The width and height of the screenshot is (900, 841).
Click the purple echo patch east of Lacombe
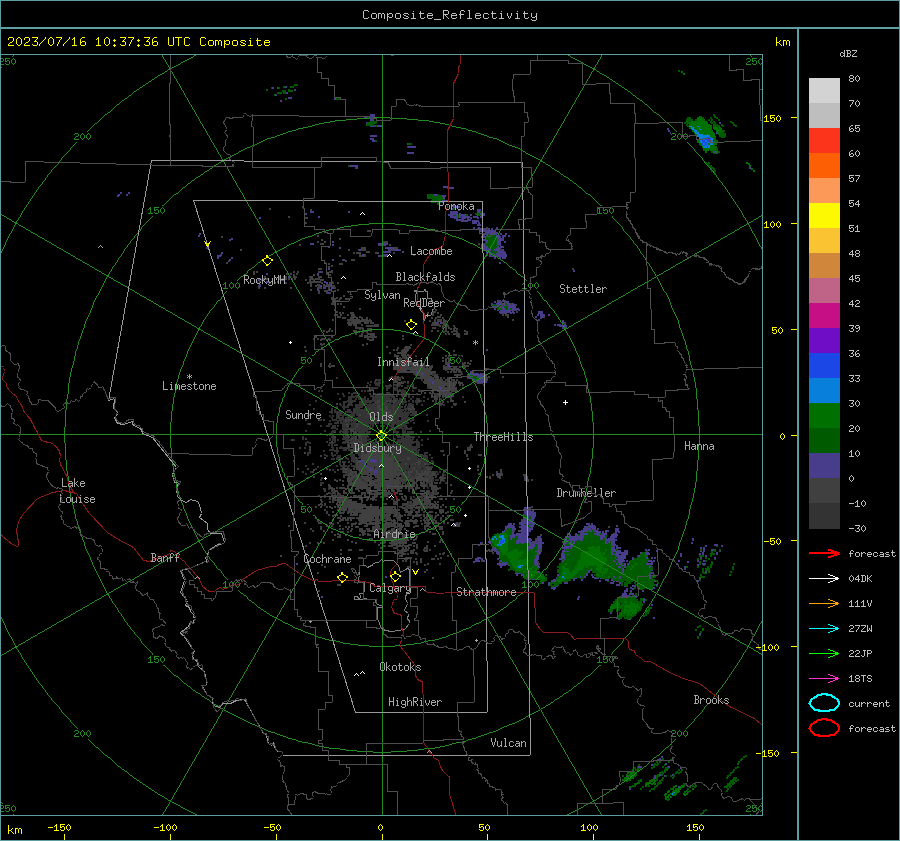pos(492,243)
